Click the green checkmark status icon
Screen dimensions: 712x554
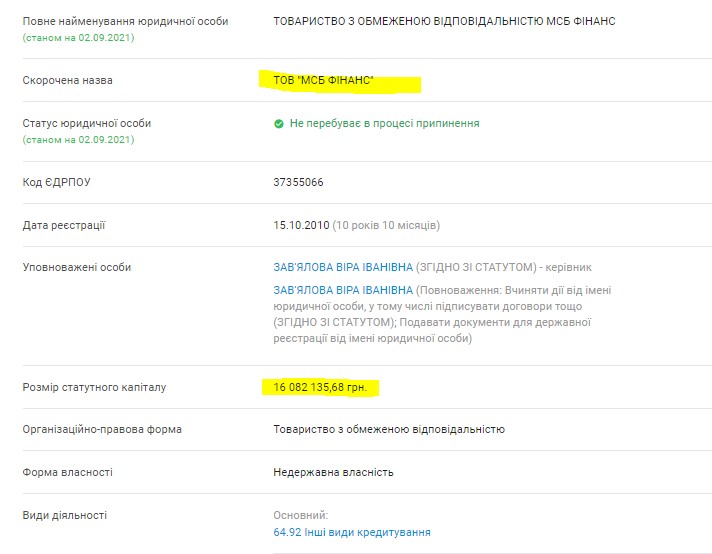[279, 124]
